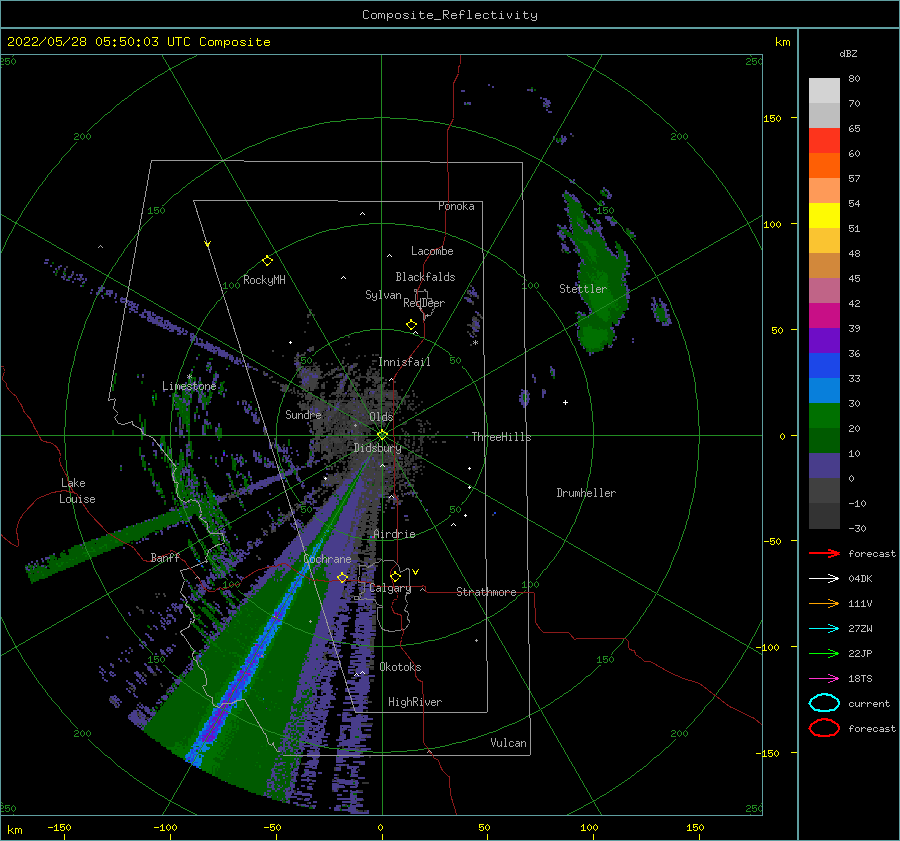Click the 'Sylvan' town label
Viewport: 900px width, 841px height.
pyautogui.click(x=383, y=295)
